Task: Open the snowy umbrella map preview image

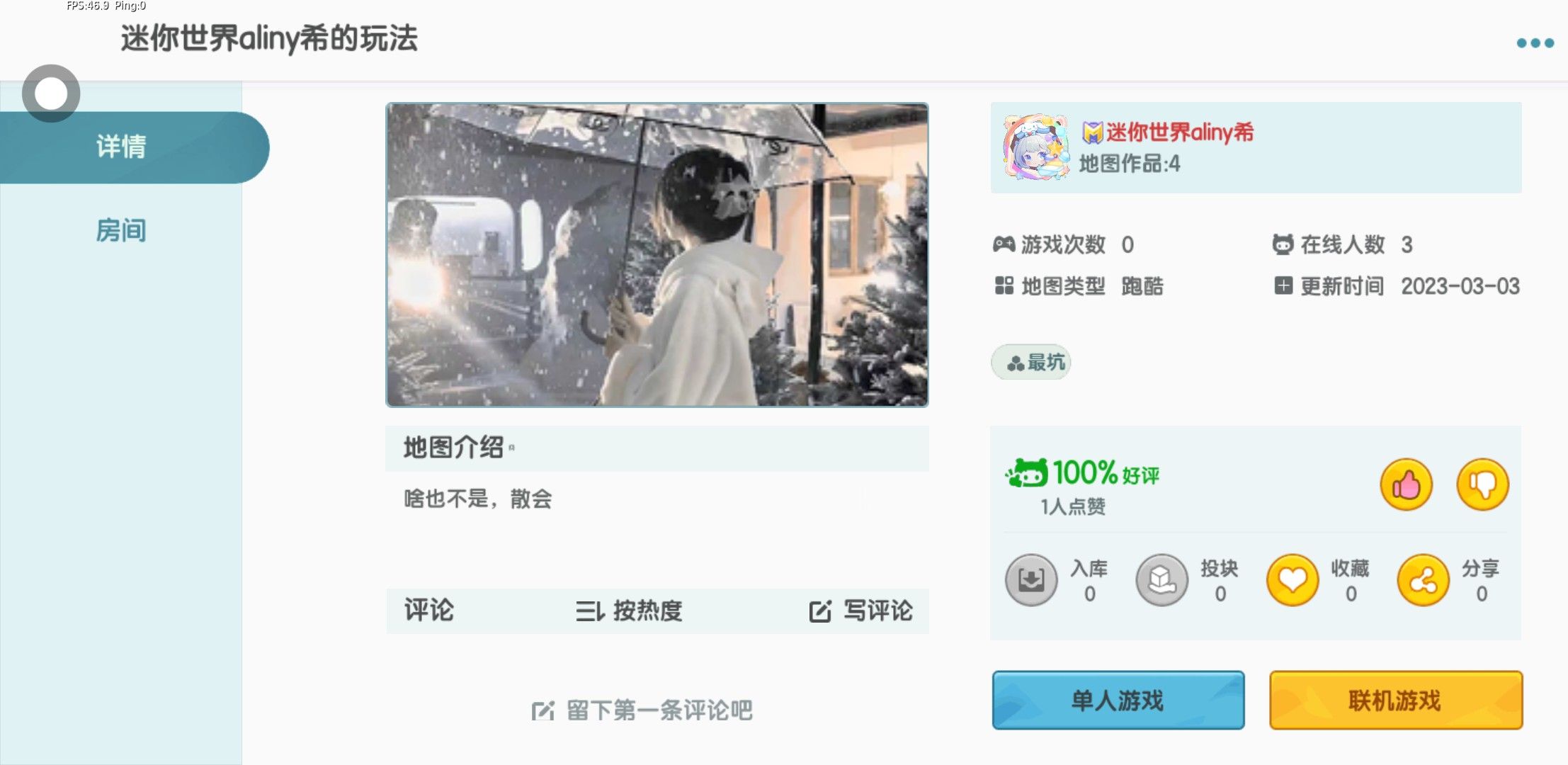Action: [657, 255]
